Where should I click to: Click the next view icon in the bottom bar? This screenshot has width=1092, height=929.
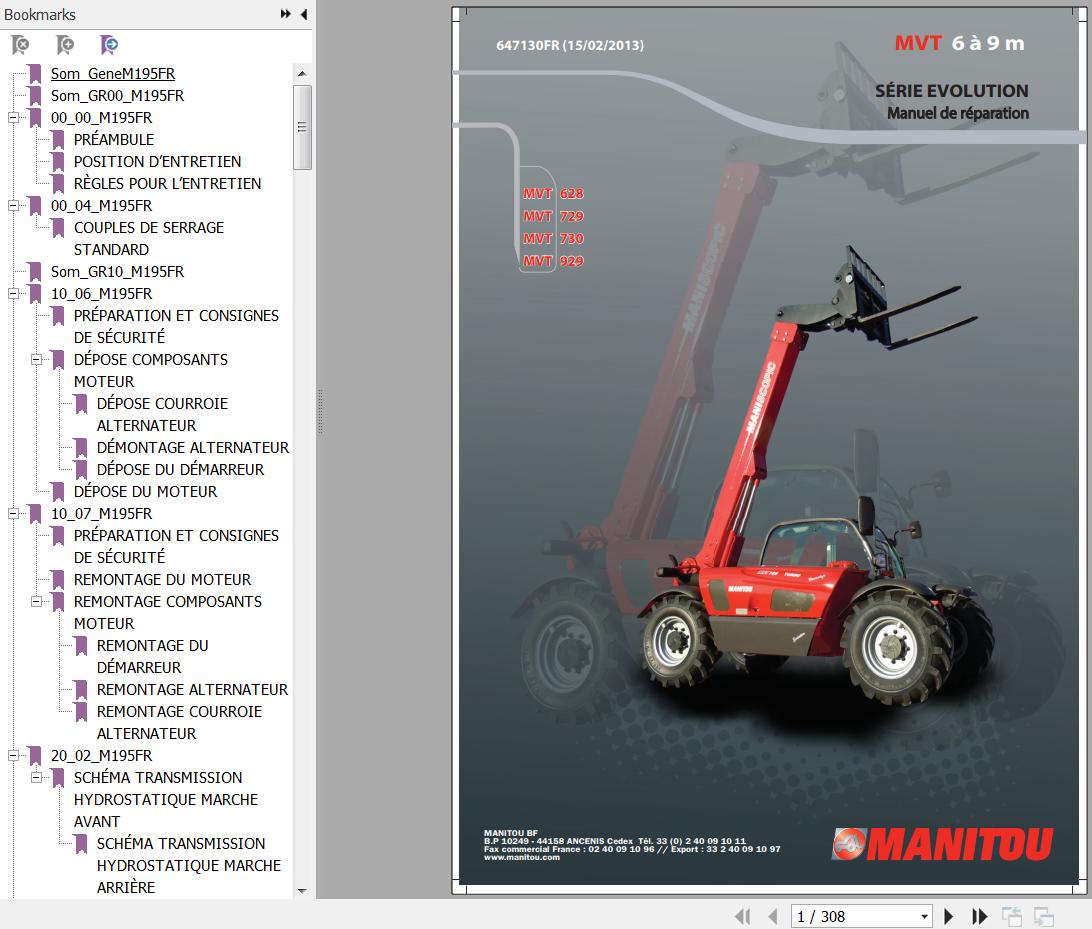1043,916
